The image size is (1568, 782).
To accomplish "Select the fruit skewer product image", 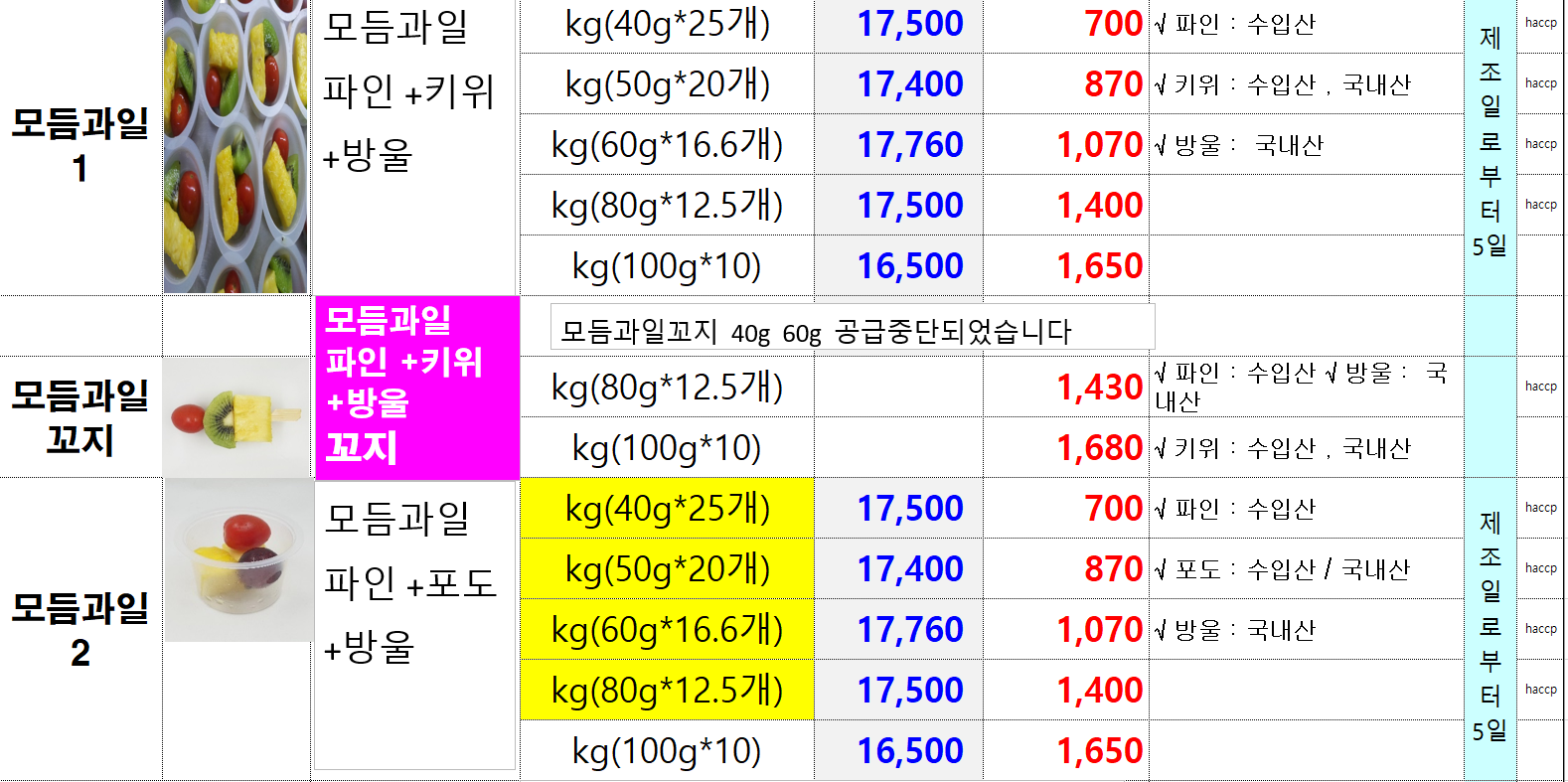I will point(236,417).
